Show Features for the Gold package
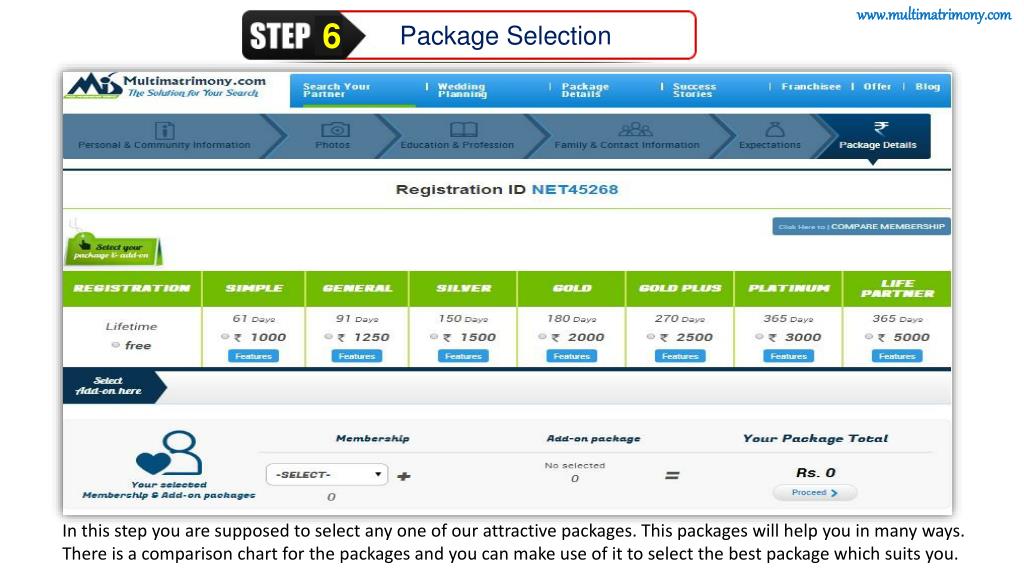The height and width of the screenshot is (576, 1024). (x=571, y=356)
